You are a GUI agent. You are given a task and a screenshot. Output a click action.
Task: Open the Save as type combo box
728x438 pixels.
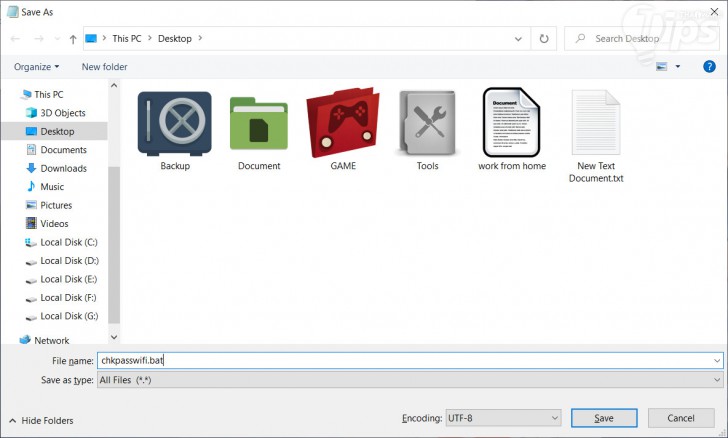pyautogui.click(x=410, y=380)
